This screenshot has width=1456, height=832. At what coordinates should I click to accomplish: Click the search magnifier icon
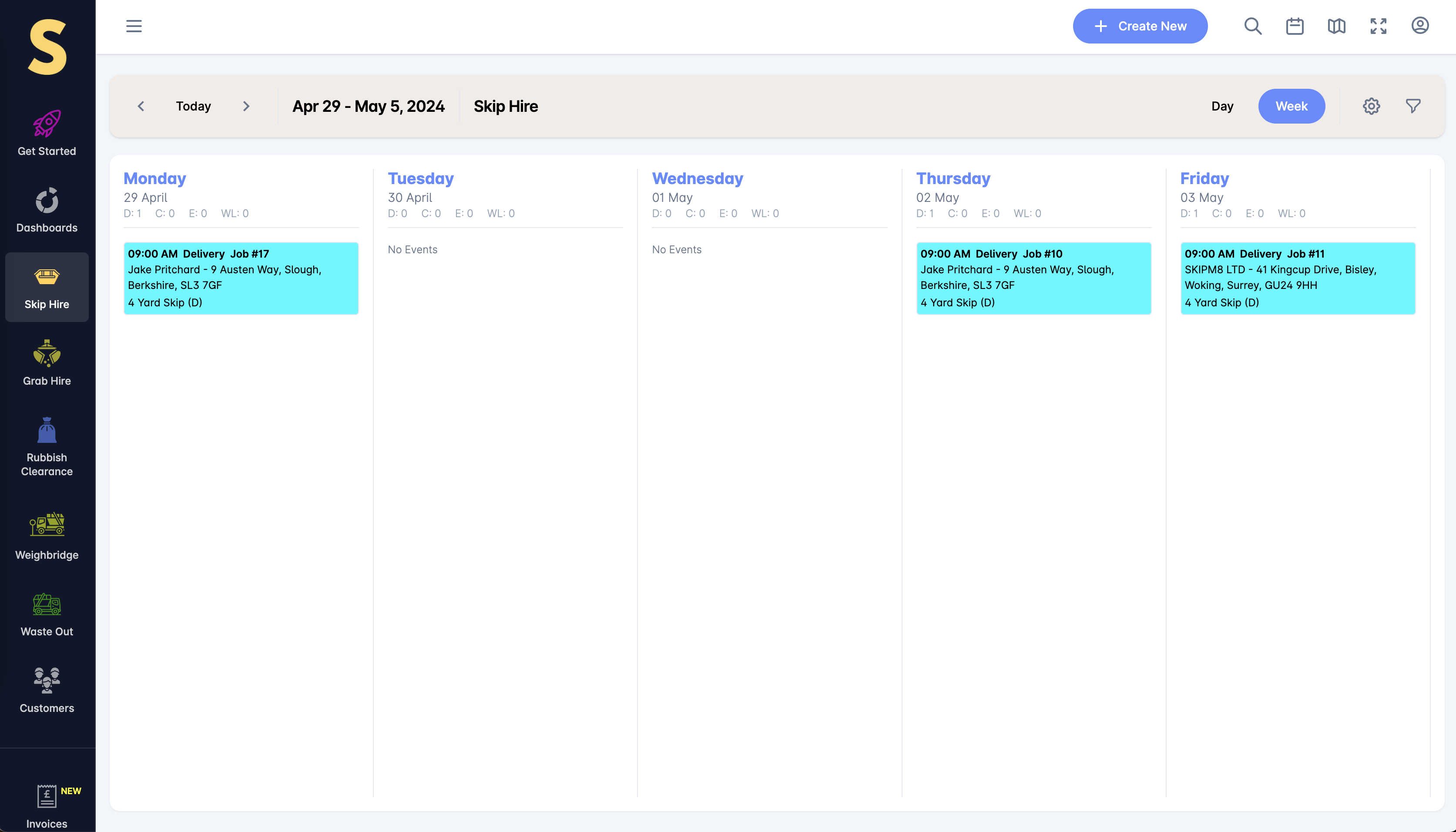tap(1253, 26)
